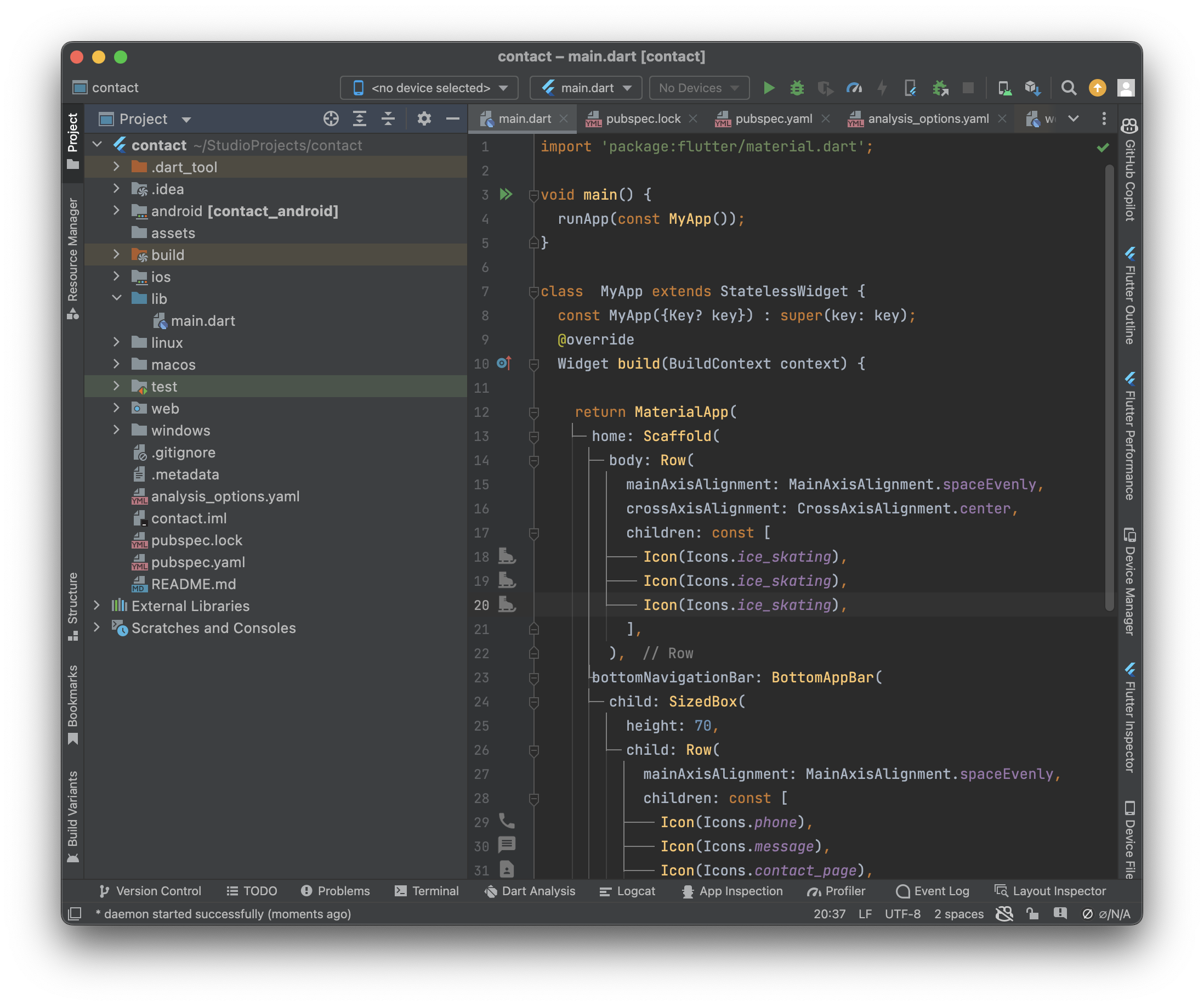
Task: Open the Terminal tool window tab
Action: tap(427, 891)
